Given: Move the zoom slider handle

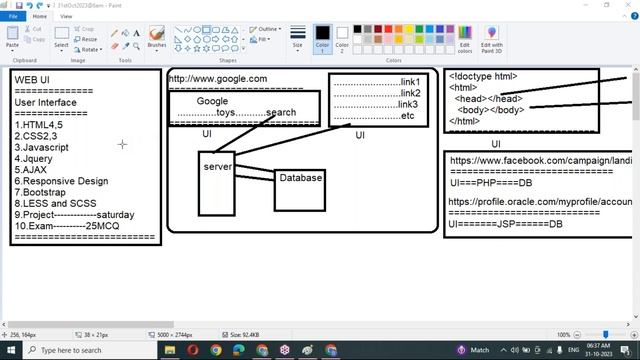Looking at the screenshot, I should pyautogui.click(x=606, y=335).
